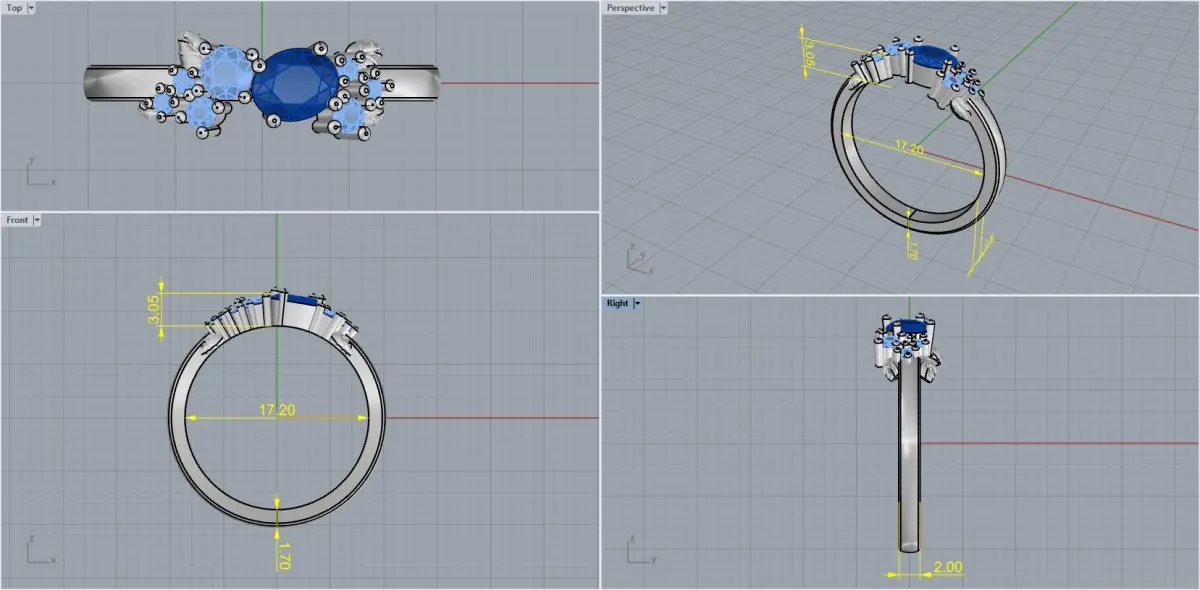Open the Top viewport dropdown arrow
This screenshot has height=590, width=1200.
pos(31,8)
